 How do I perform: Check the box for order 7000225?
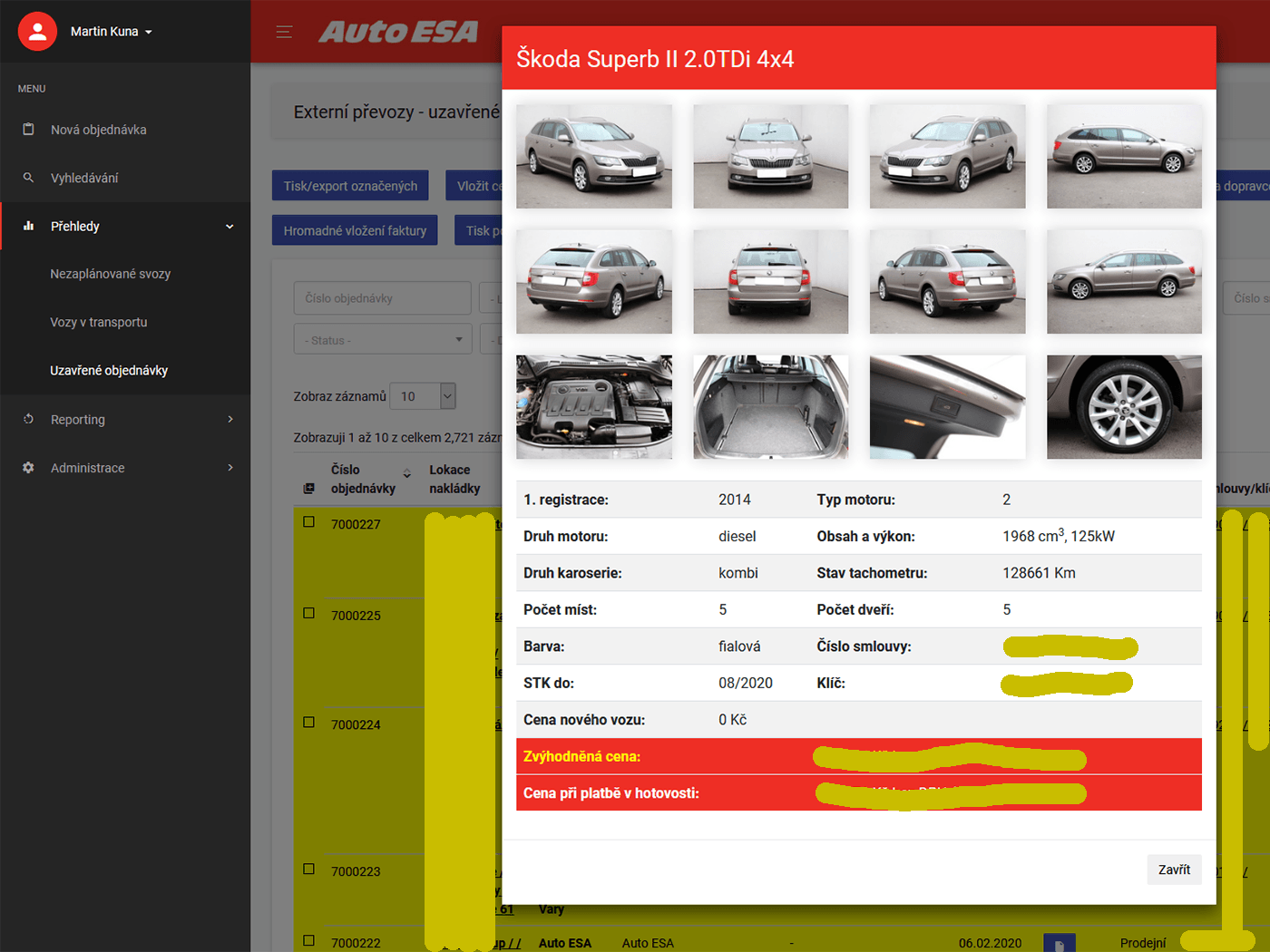tap(309, 613)
